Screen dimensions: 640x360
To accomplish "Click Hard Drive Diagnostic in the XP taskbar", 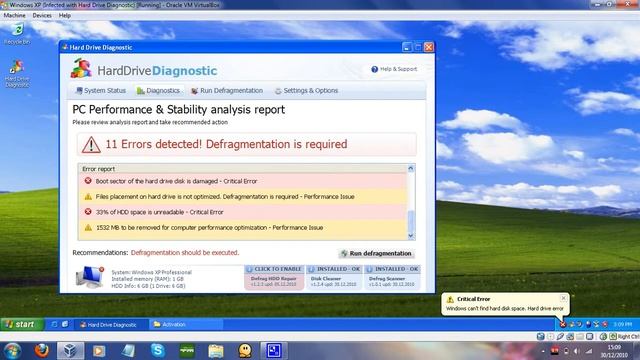I will 112,324.
